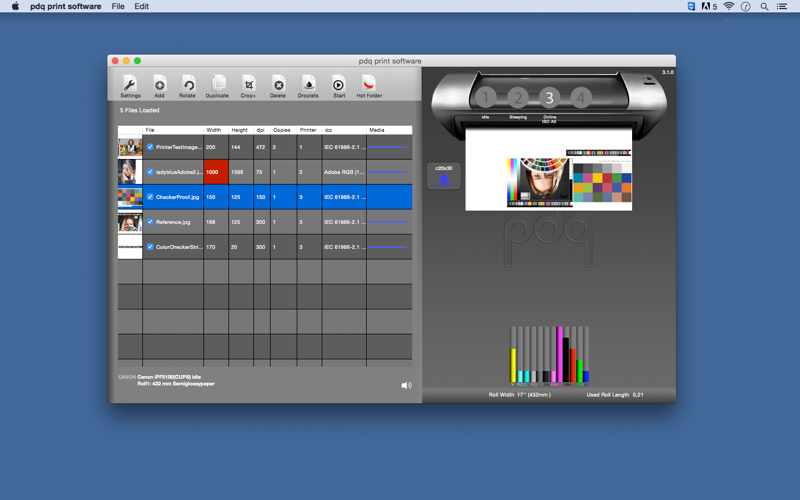The image size is (800, 500).
Task: Uncheck the Reference.jpg checkbox
Action: point(150,221)
